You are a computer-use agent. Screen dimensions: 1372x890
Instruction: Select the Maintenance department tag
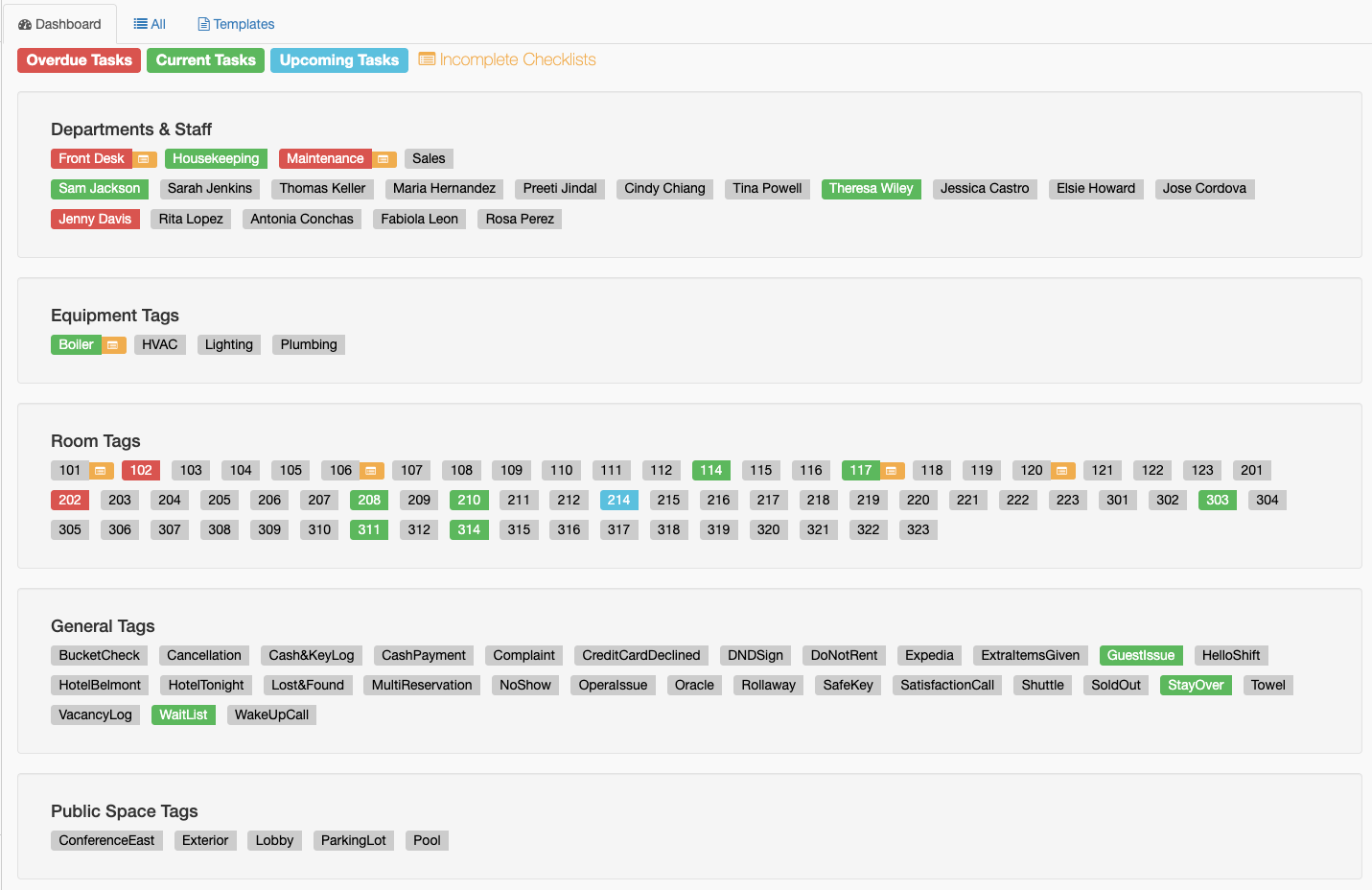(325, 159)
